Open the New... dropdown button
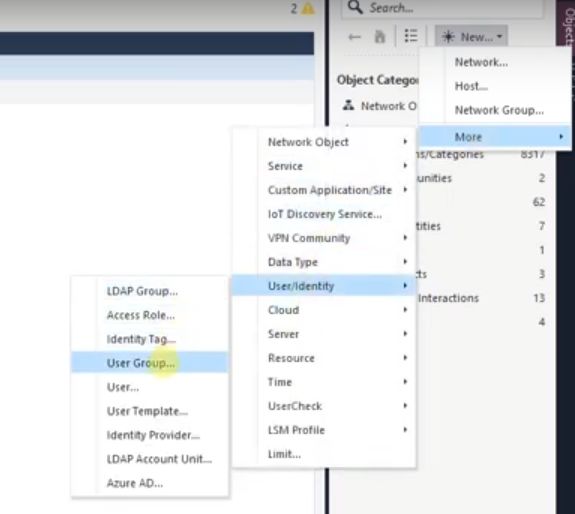This screenshot has height=514, width=575. pyautogui.click(x=471, y=36)
